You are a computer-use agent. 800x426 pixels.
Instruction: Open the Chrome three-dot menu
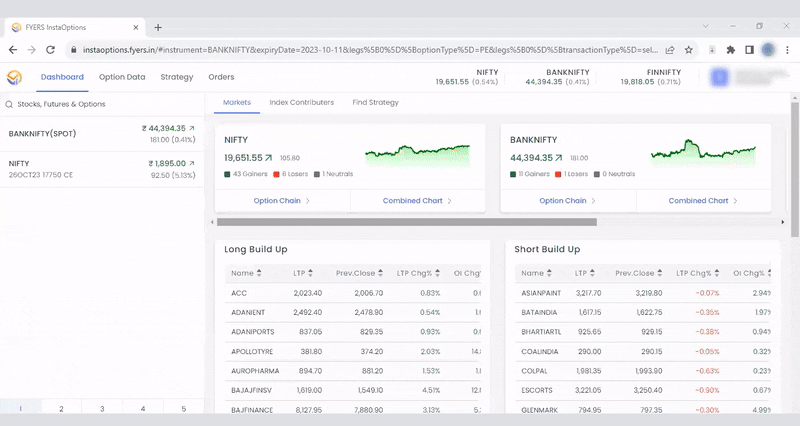[787, 49]
